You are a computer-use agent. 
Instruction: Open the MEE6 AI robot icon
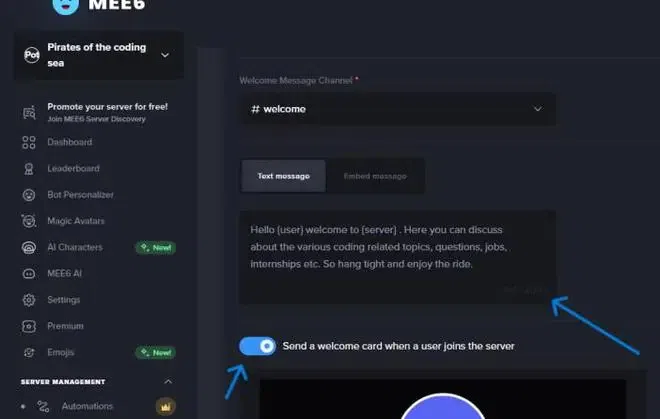[29, 274]
